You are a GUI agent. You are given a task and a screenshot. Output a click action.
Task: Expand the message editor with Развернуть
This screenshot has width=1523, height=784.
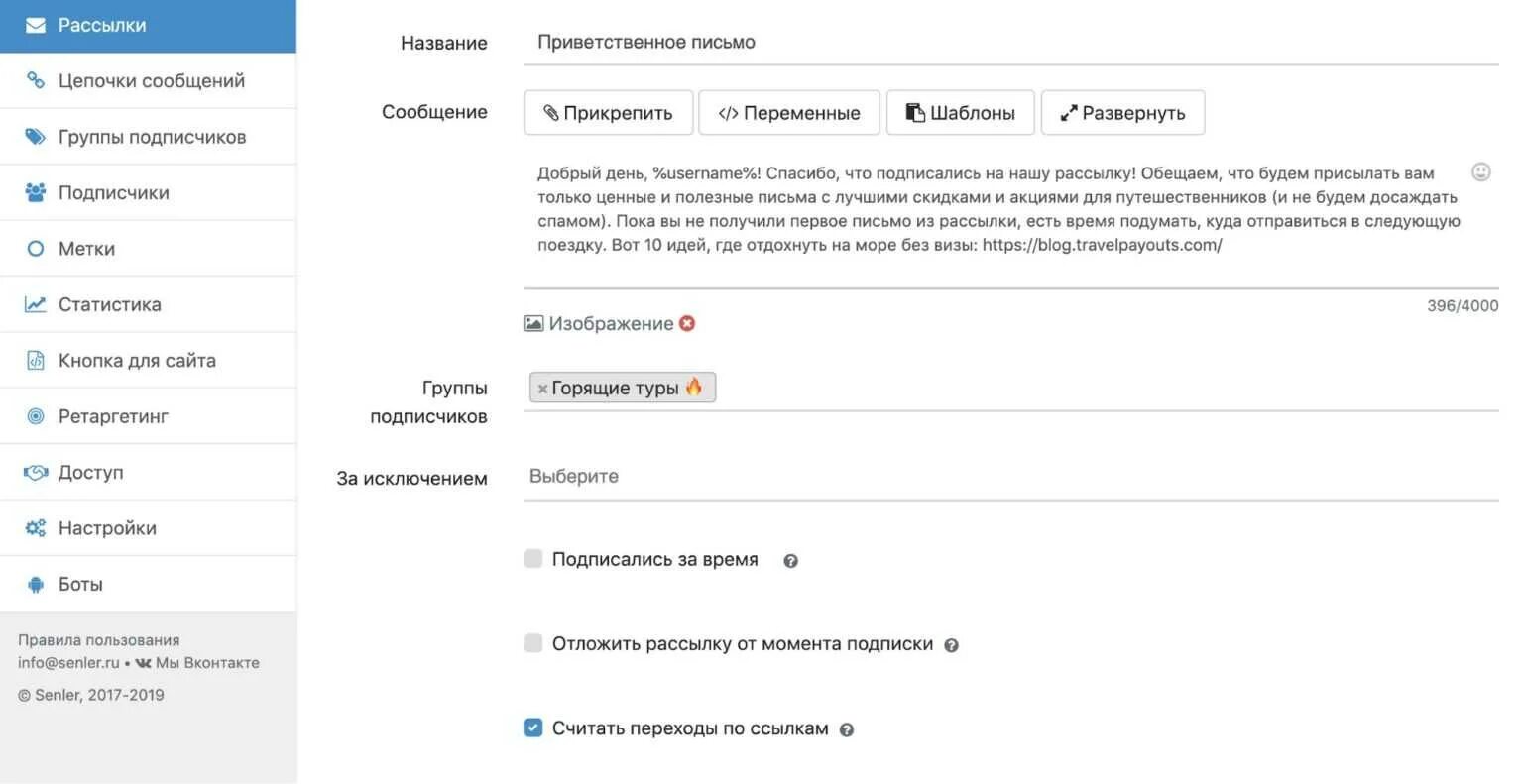click(x=1122, y=113)
